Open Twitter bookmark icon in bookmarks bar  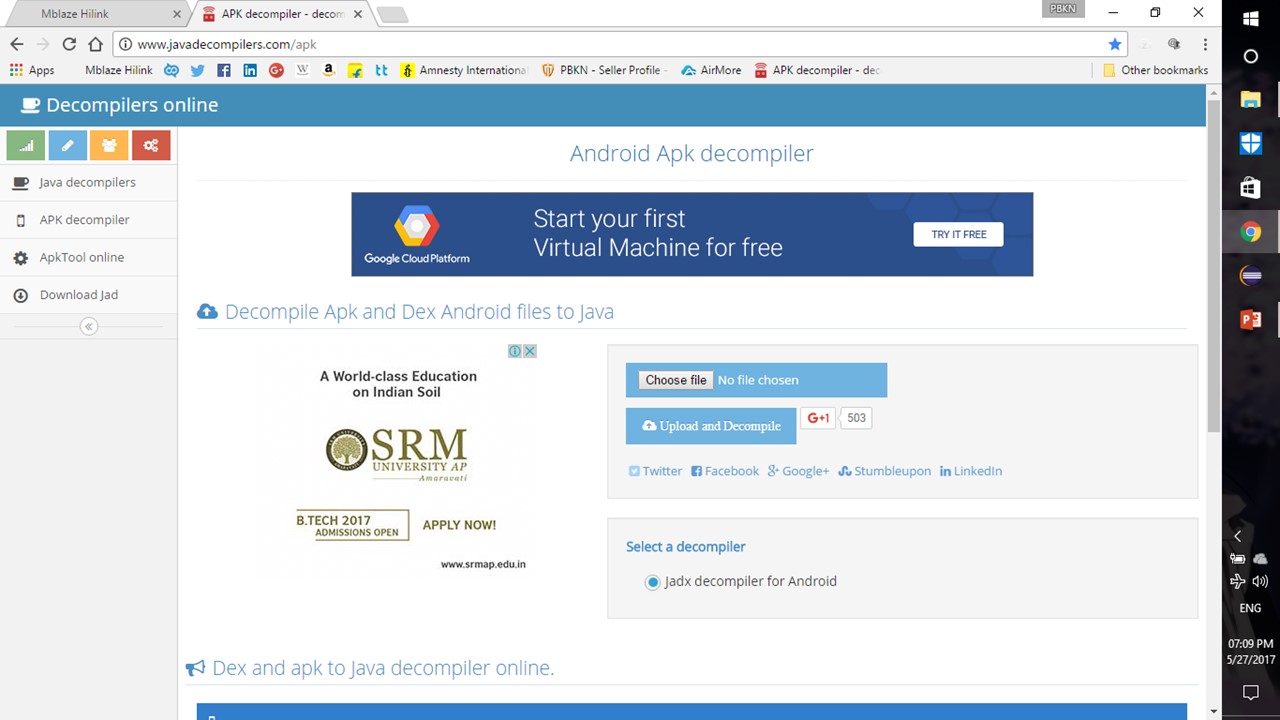point(197,70)
